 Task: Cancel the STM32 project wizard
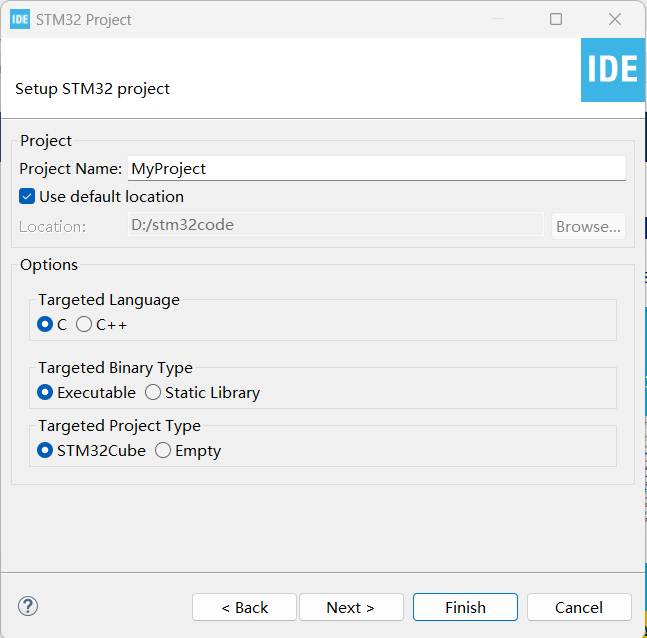[579, 607]
